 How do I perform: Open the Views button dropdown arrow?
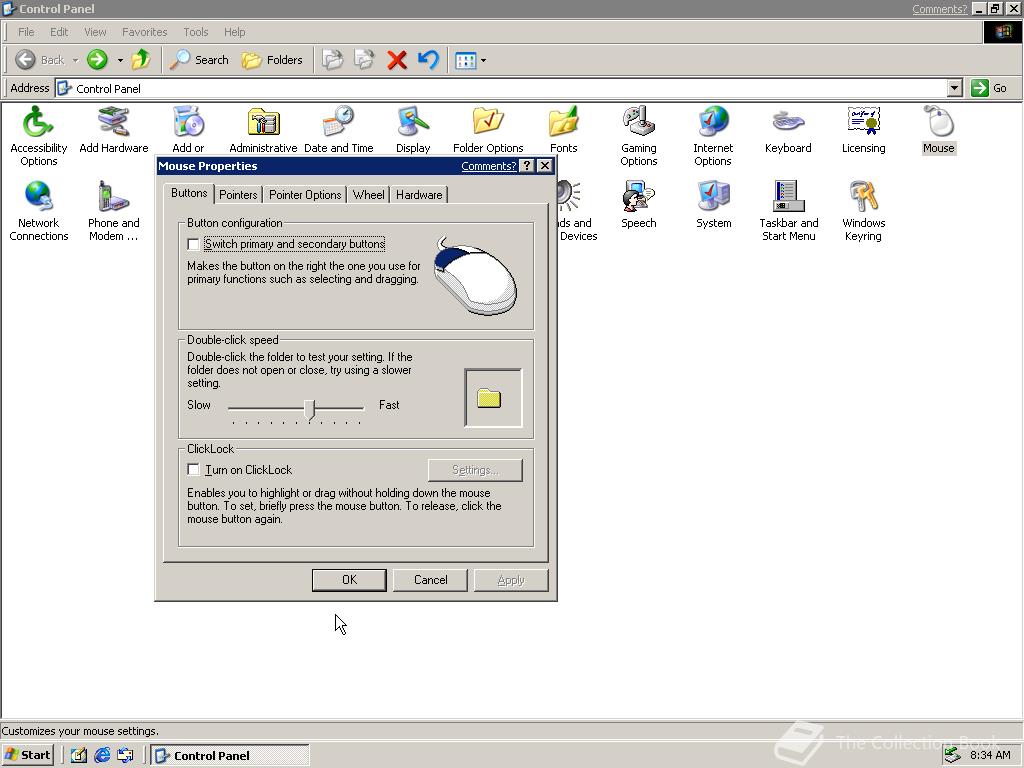tap(483, 60)
